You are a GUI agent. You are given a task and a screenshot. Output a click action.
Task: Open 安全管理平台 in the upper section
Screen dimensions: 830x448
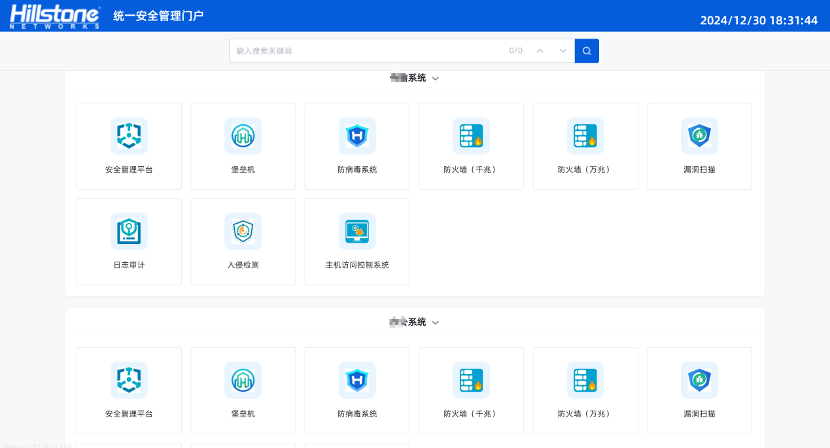click(129, 135)
